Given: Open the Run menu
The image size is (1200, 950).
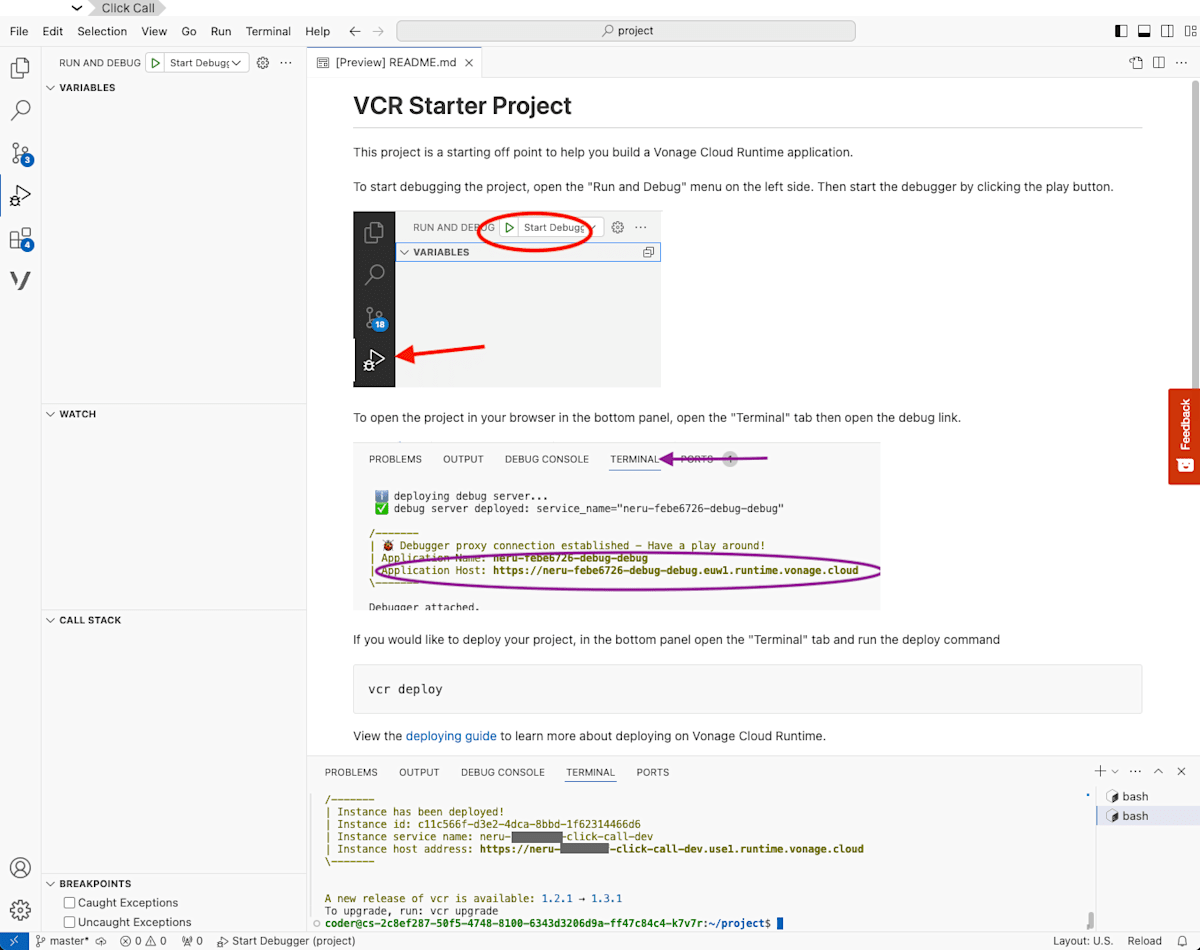Looking at the screenshot, I should point(221,31).
